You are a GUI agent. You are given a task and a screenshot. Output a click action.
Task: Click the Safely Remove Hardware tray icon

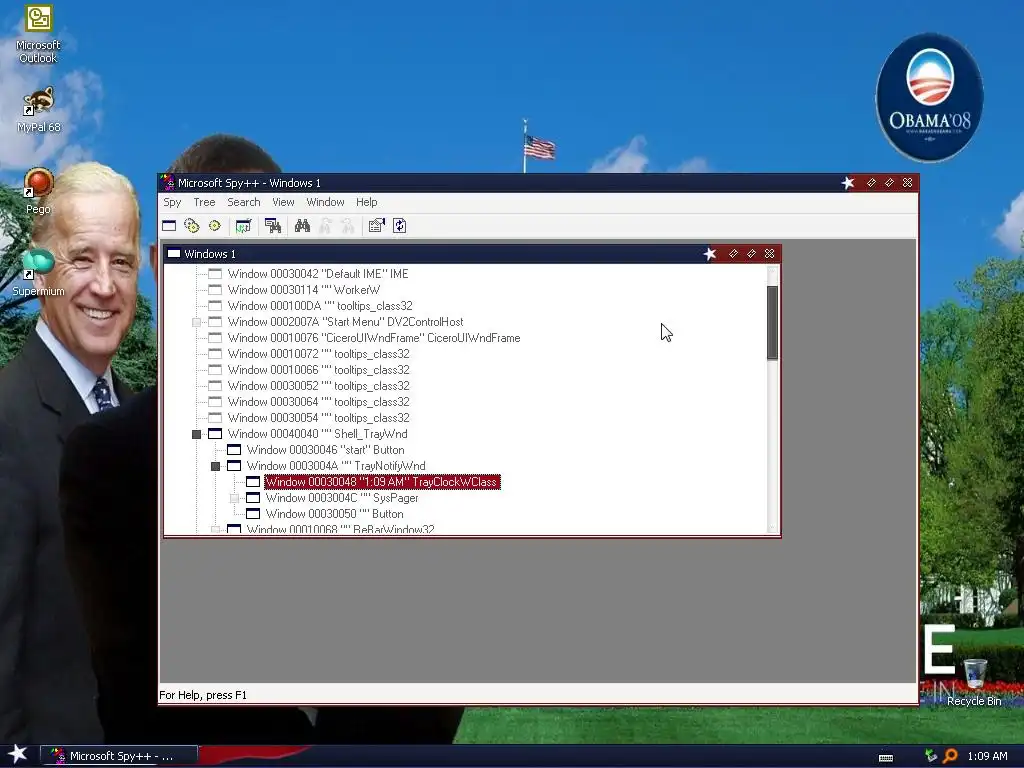pos(931,756)
